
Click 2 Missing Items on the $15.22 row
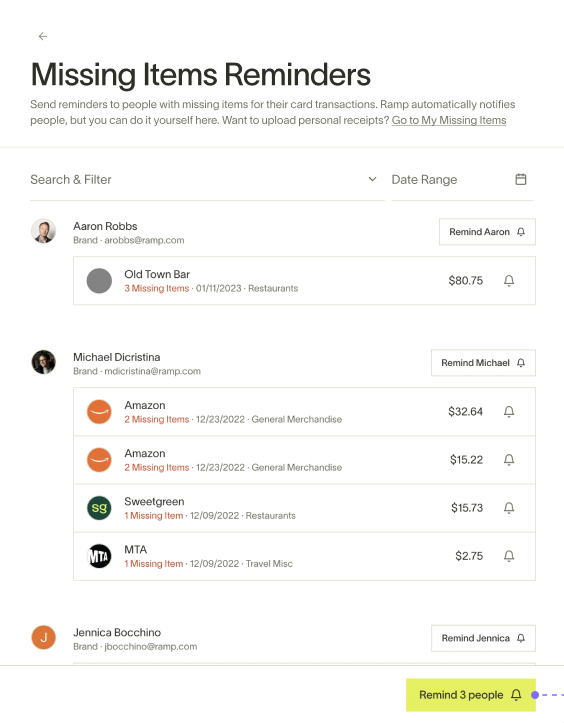(x=157, y=468)
